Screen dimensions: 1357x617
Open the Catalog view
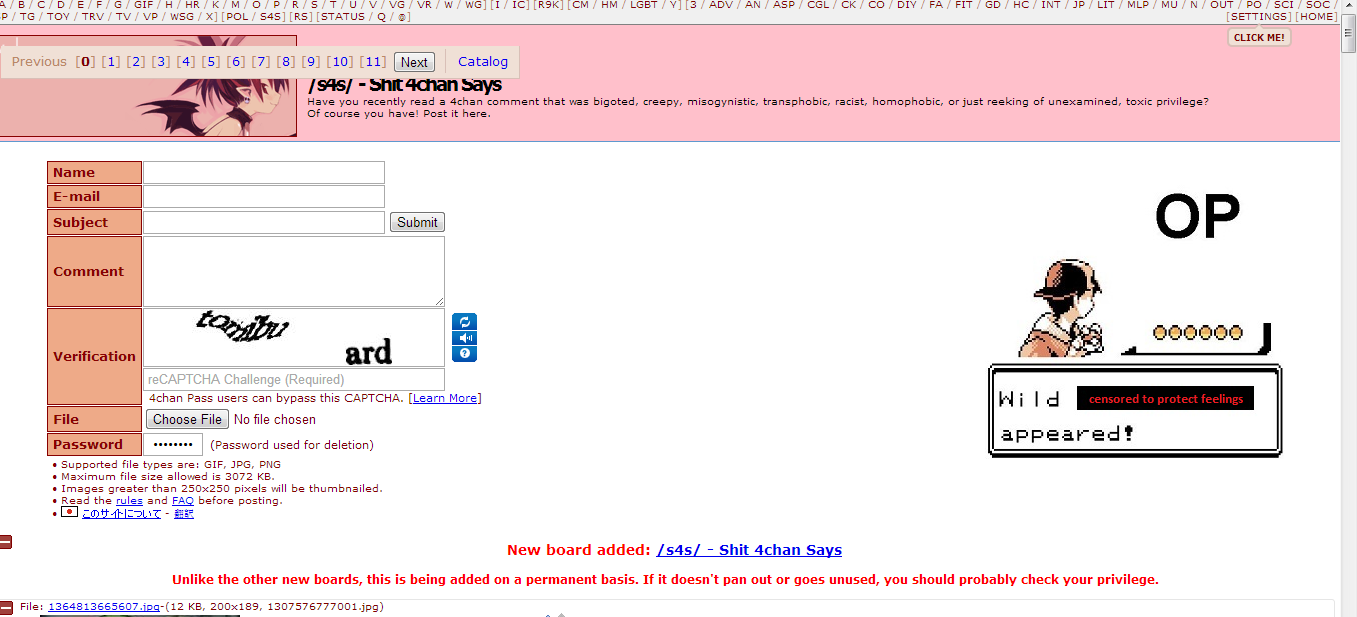tap(483, 62)
